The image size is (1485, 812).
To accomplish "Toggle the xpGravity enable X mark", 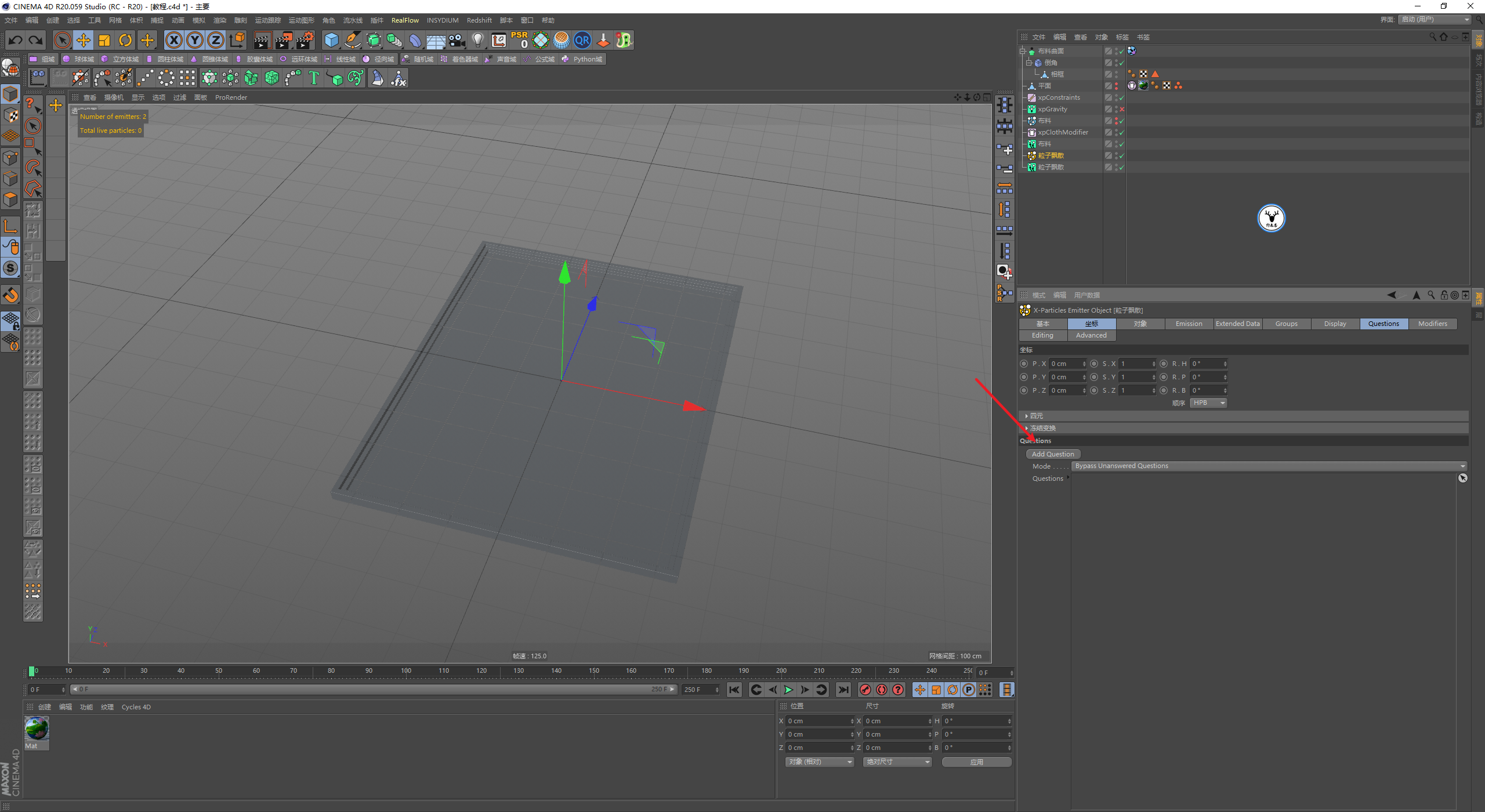I will 1122,109.
